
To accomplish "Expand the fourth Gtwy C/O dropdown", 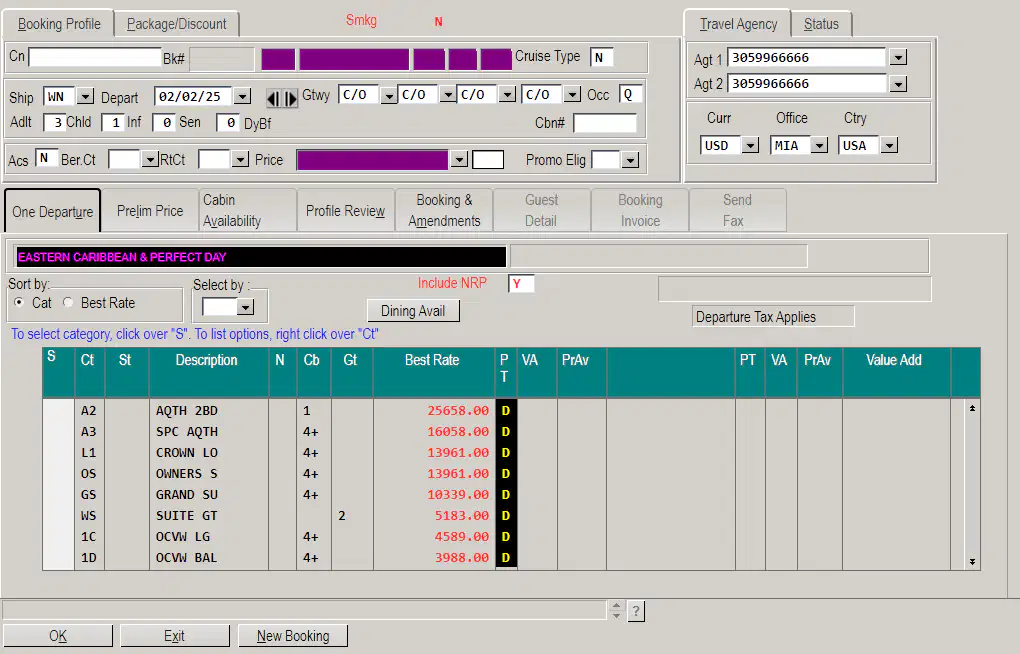I will (572, 95).
